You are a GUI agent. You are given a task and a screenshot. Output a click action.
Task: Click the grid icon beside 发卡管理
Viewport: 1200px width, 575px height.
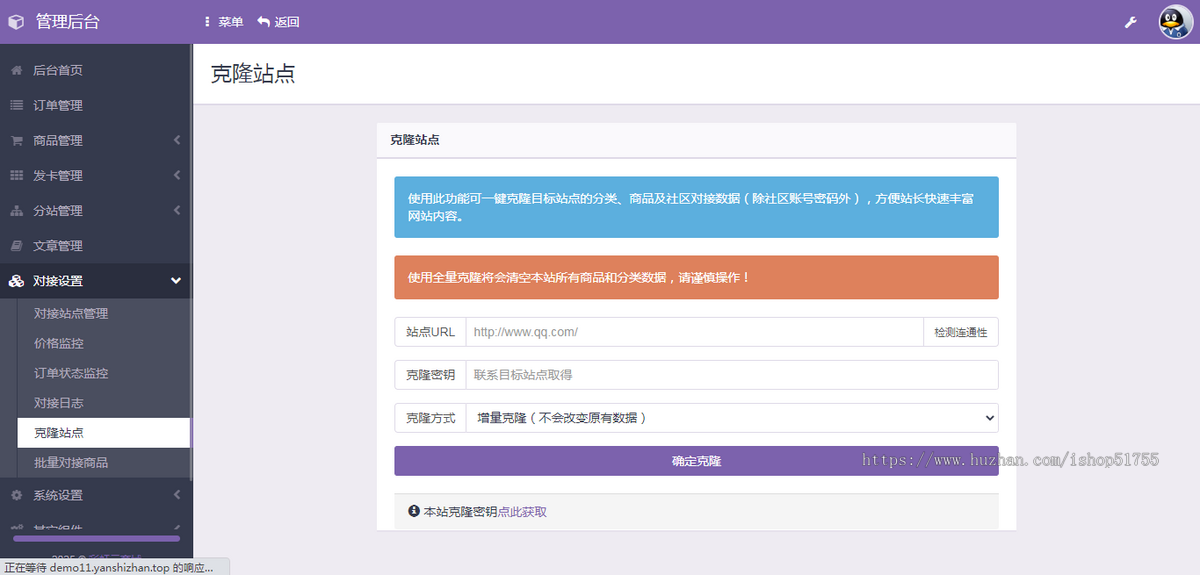pyautogui.click(x=16, y=175)
